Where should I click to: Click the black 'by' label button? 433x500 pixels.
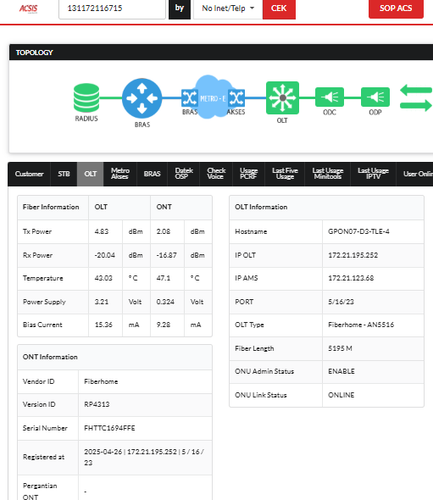click(179, 8)
